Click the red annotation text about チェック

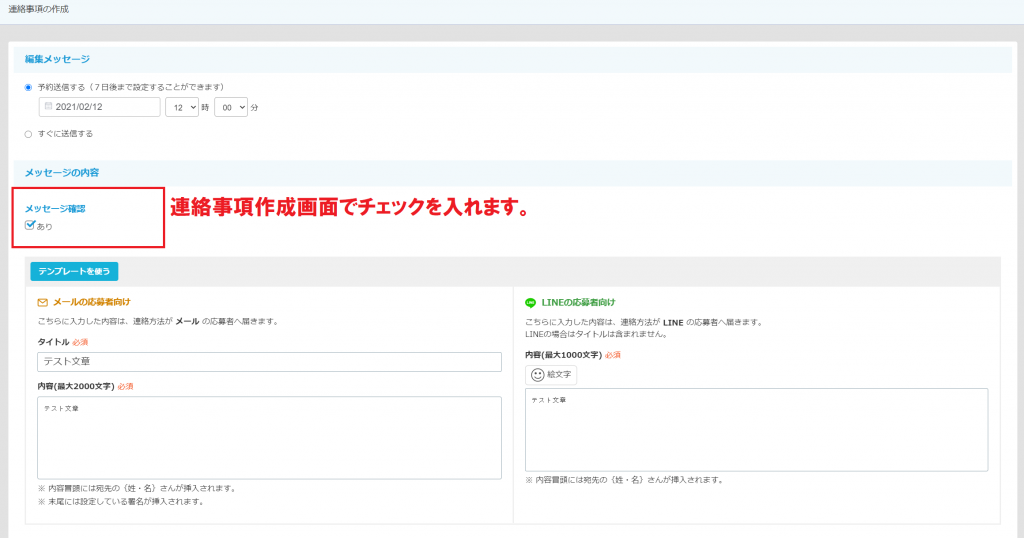tap(348, 208)
